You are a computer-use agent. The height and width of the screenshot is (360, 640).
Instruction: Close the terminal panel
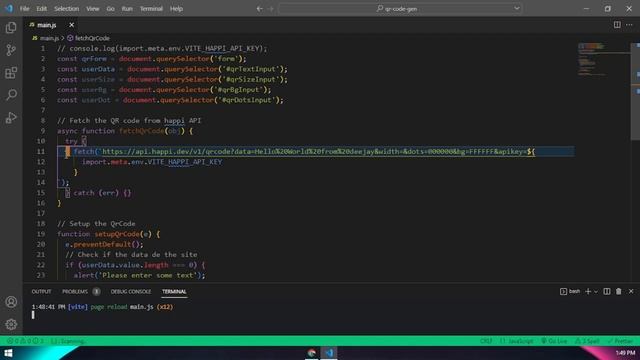(x=631, y=291)
